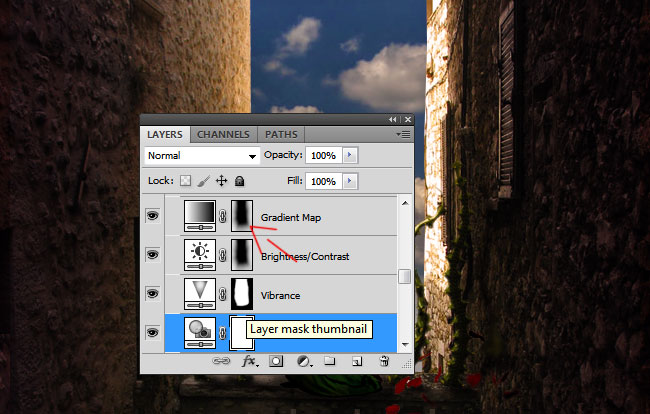Open the Layers panel options menu
Viewport: 650px width, 414px height.
(403, 134)
